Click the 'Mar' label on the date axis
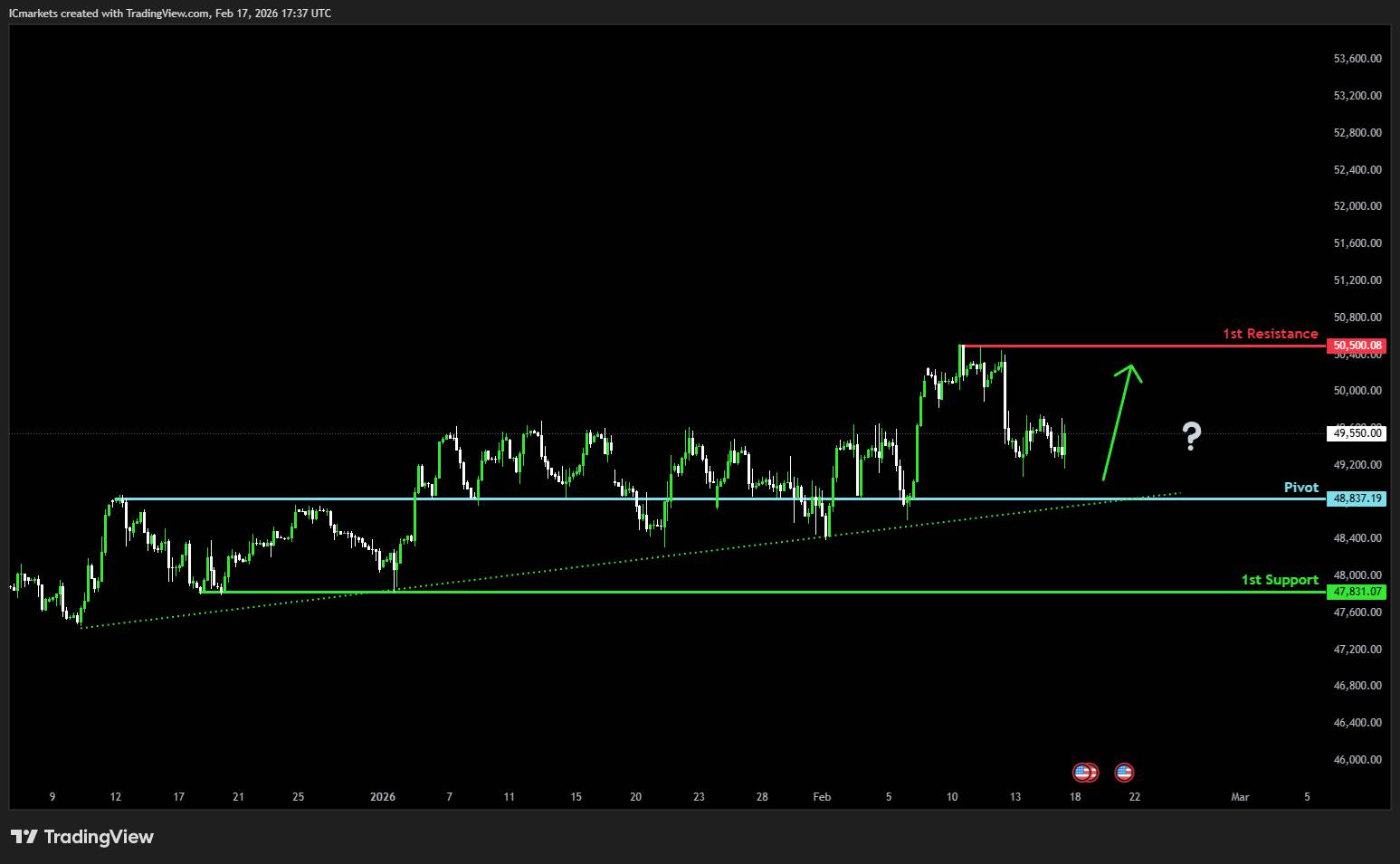The height and width of the screenshot is (864, 1400). (x=1240, y=797)
